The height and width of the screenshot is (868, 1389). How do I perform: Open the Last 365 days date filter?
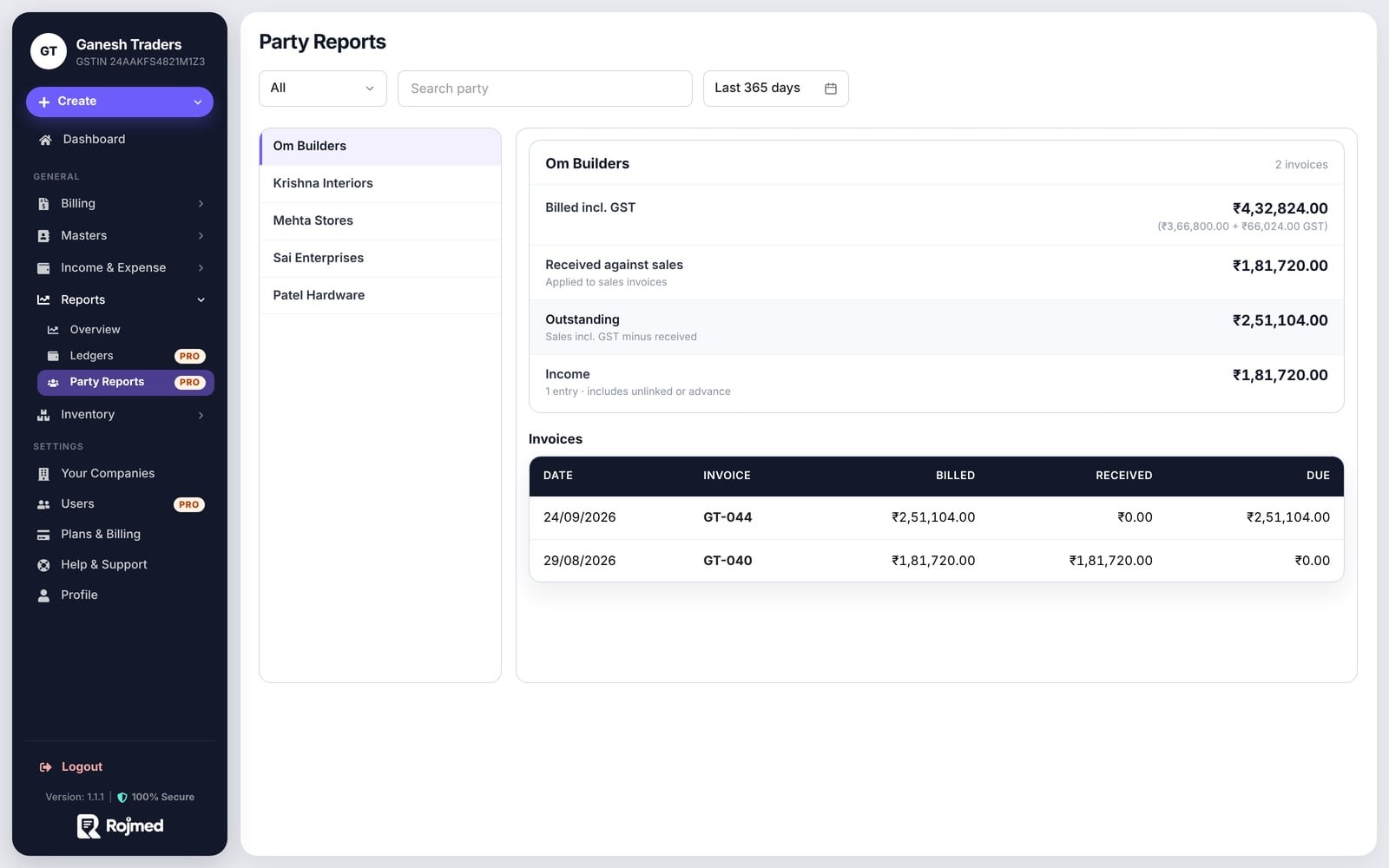point(775,89)
